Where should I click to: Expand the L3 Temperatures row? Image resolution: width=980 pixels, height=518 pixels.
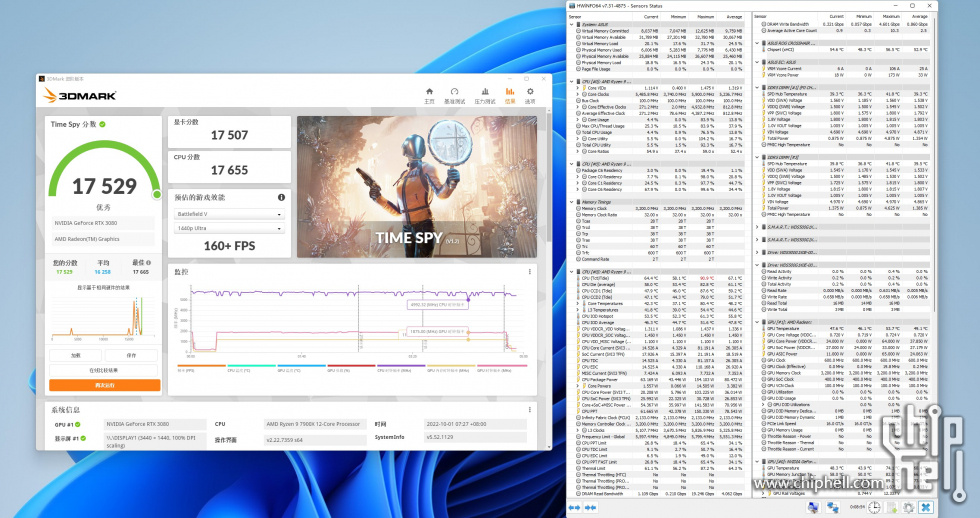click(578, 310)
